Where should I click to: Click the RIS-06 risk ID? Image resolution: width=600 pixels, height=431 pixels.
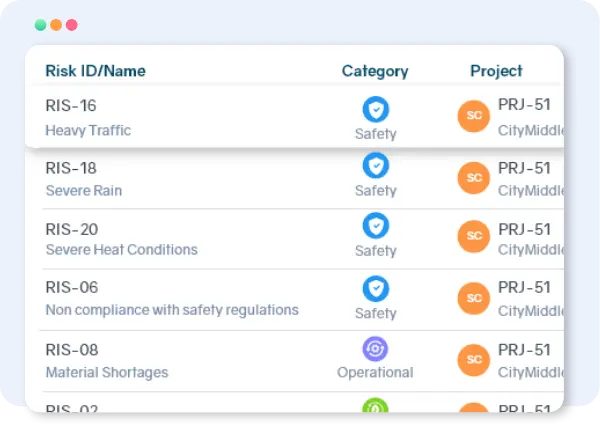coord(71,288)
